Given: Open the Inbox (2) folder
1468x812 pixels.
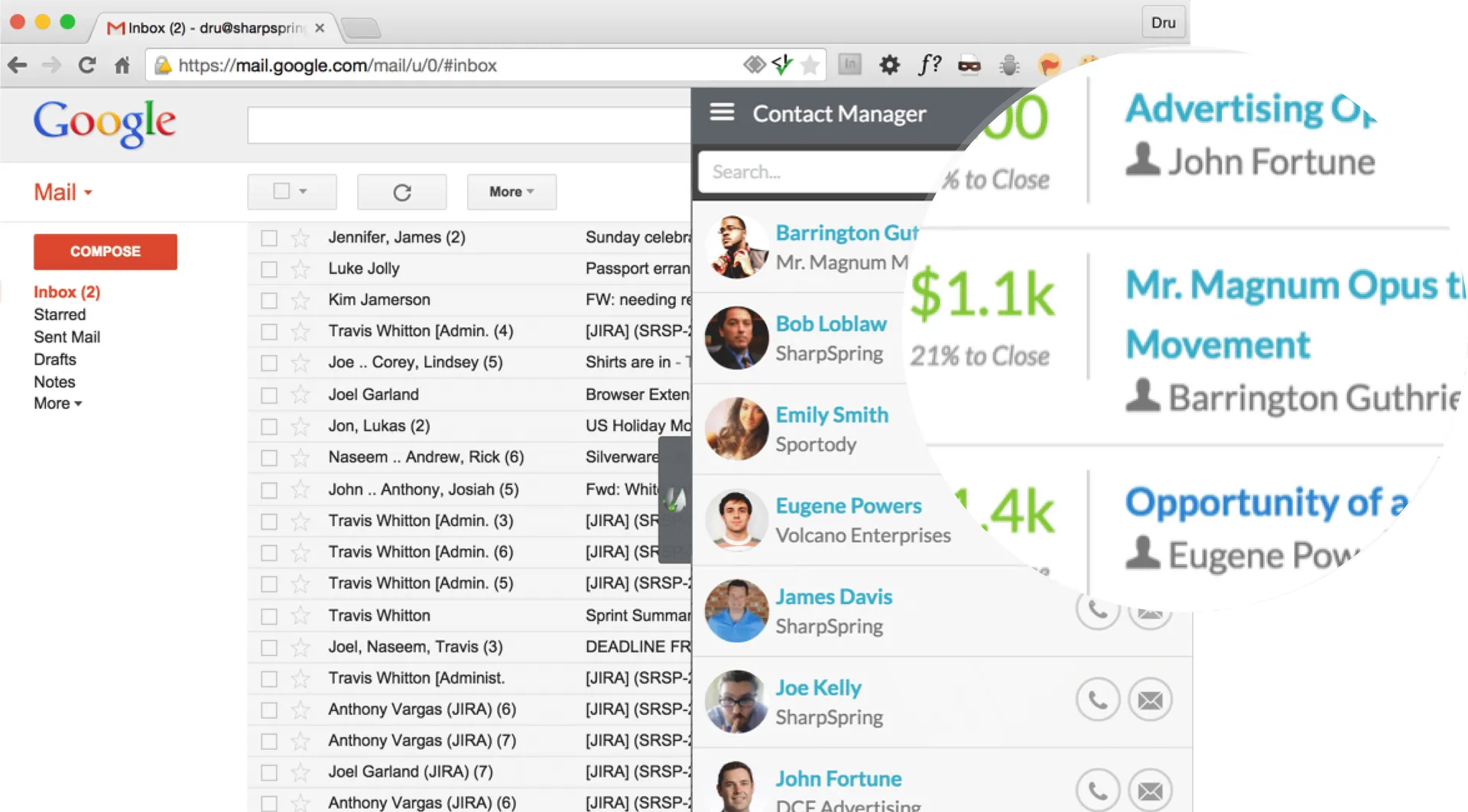Looking at the screenshot, I should pyautogui.click(x=67, y=292).
